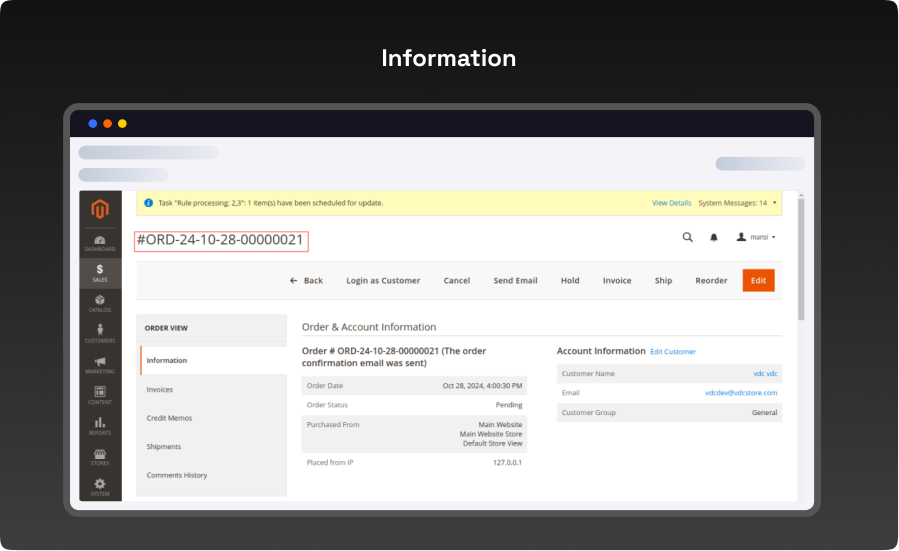Viewport: 899px width, 551px height.
Task: Switch to the Invoices tab
Action: coord(160,390)
